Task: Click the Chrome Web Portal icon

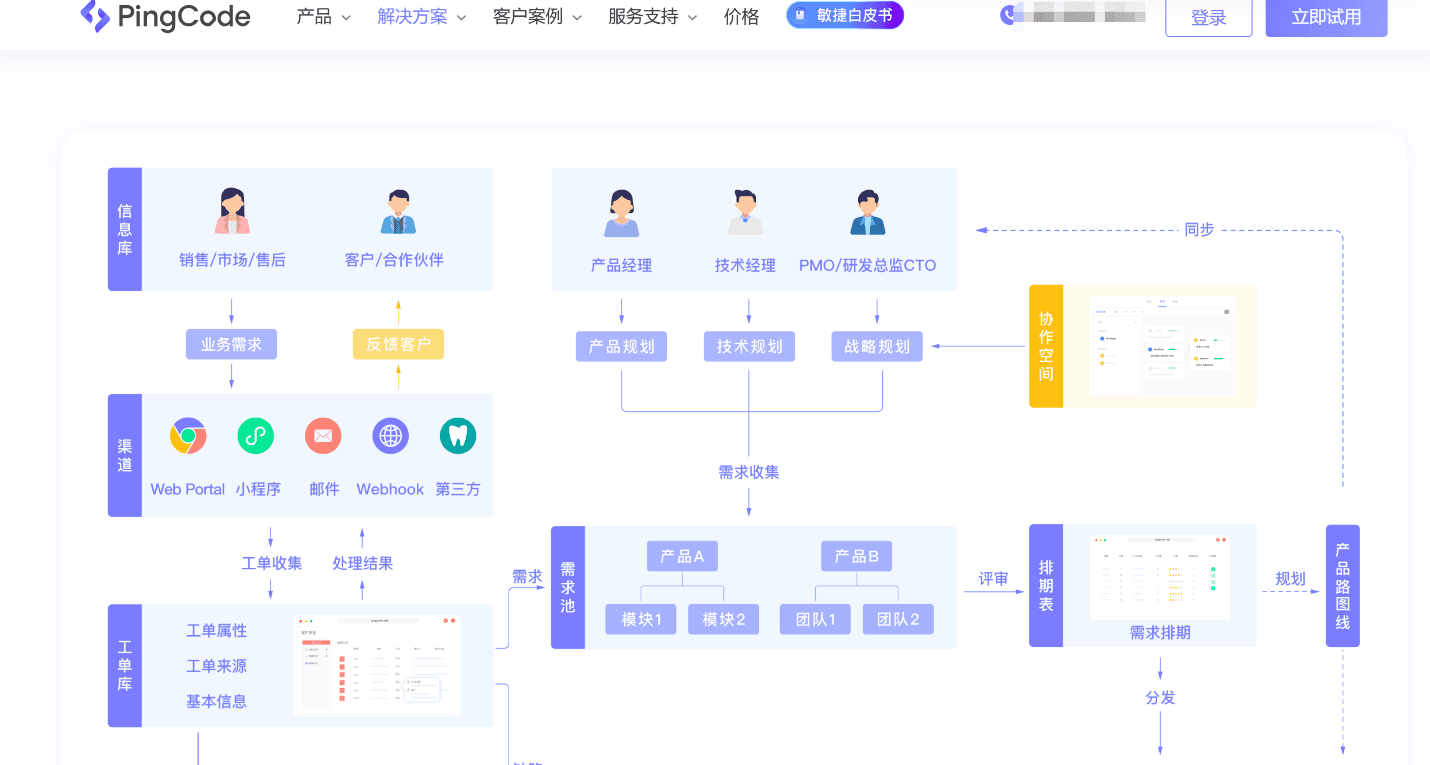Action: click(x=188, y=436)
